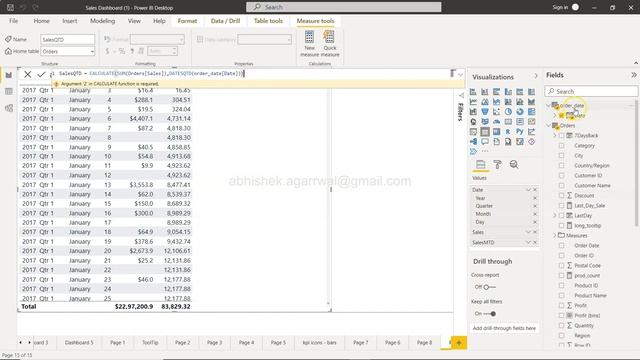Select map visualization
The height and width of the screenshot is (360, 640).
[473, 122]
